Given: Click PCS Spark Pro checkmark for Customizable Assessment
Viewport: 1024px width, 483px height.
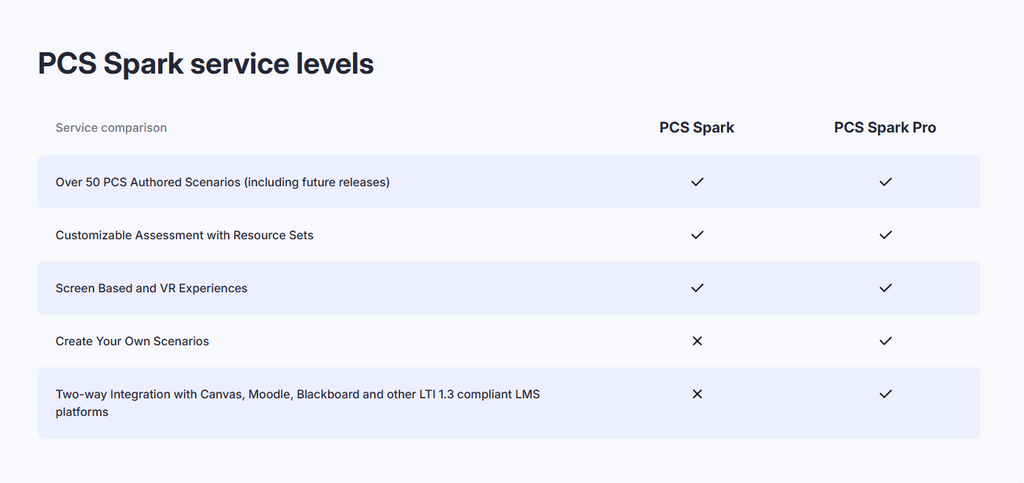Looking at the screenshot, I should (x=885, y=235).
